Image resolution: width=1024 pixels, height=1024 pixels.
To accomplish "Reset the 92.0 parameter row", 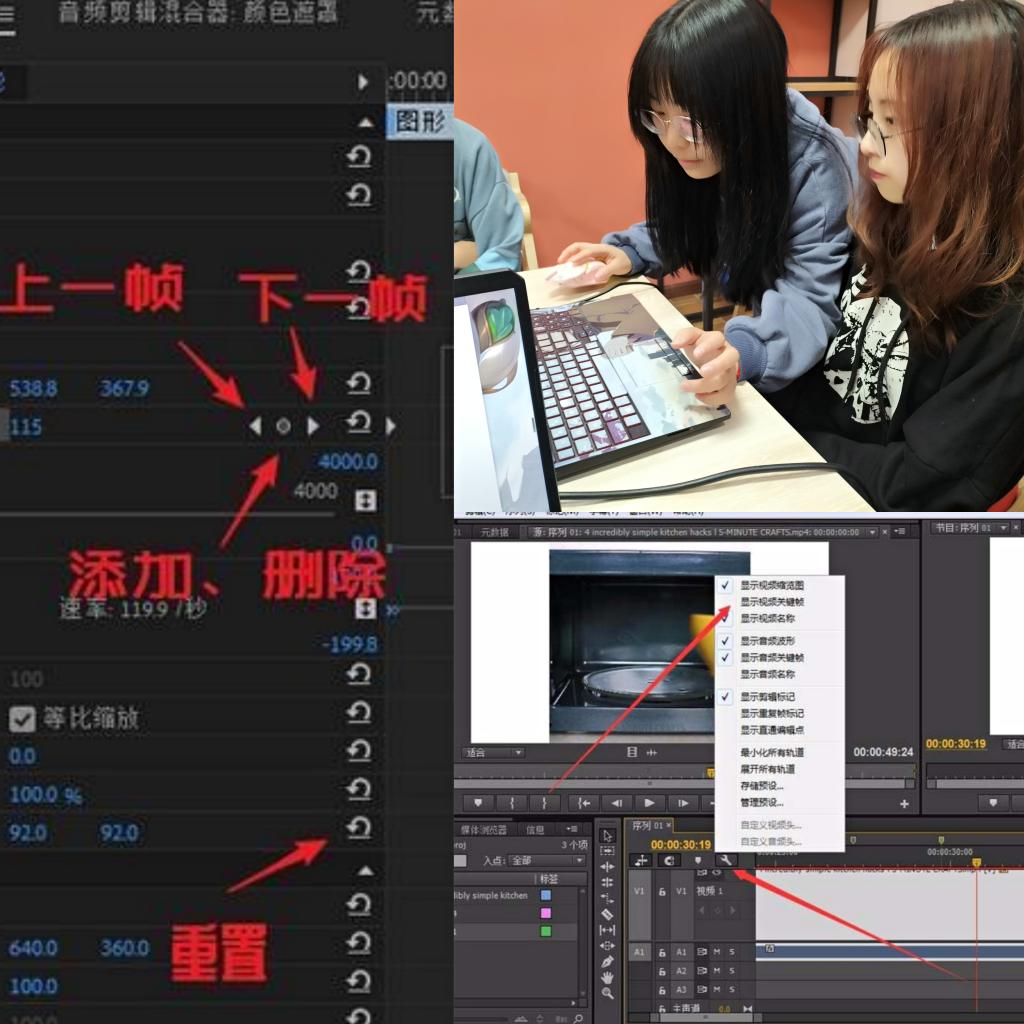I will [x=358, y=828].
